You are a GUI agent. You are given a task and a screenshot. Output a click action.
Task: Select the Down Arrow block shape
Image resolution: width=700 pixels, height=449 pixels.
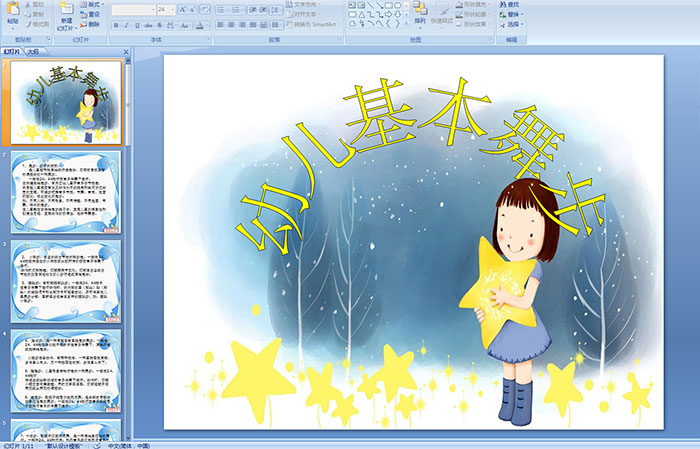point(397,14)
